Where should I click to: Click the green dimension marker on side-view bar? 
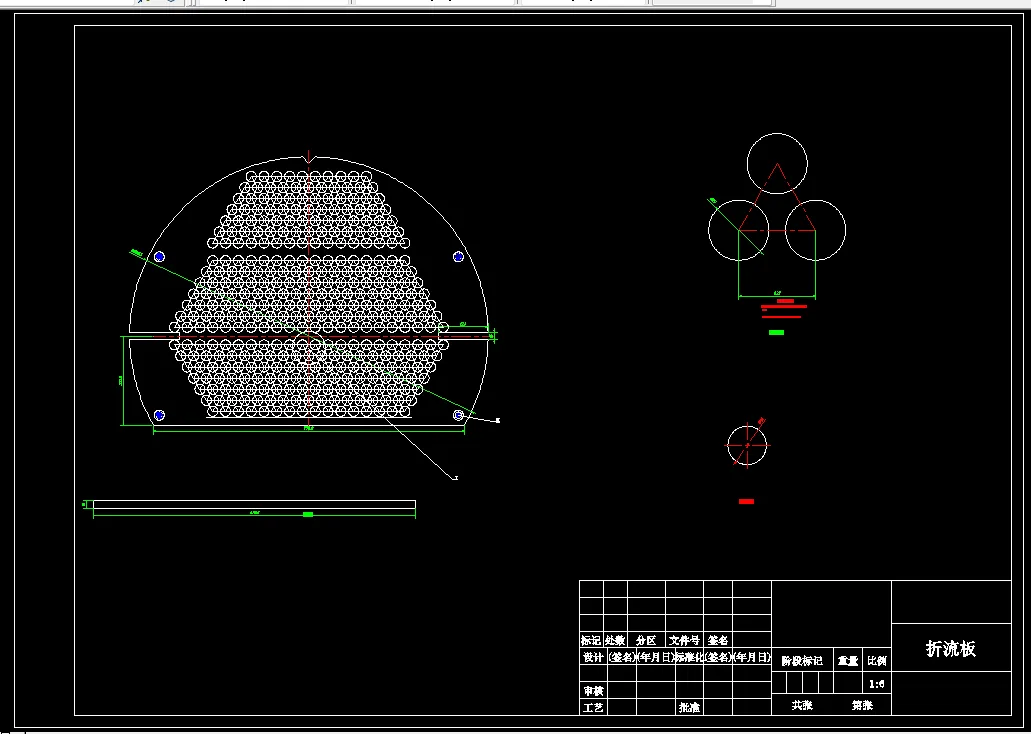click(x=308, y=514)
